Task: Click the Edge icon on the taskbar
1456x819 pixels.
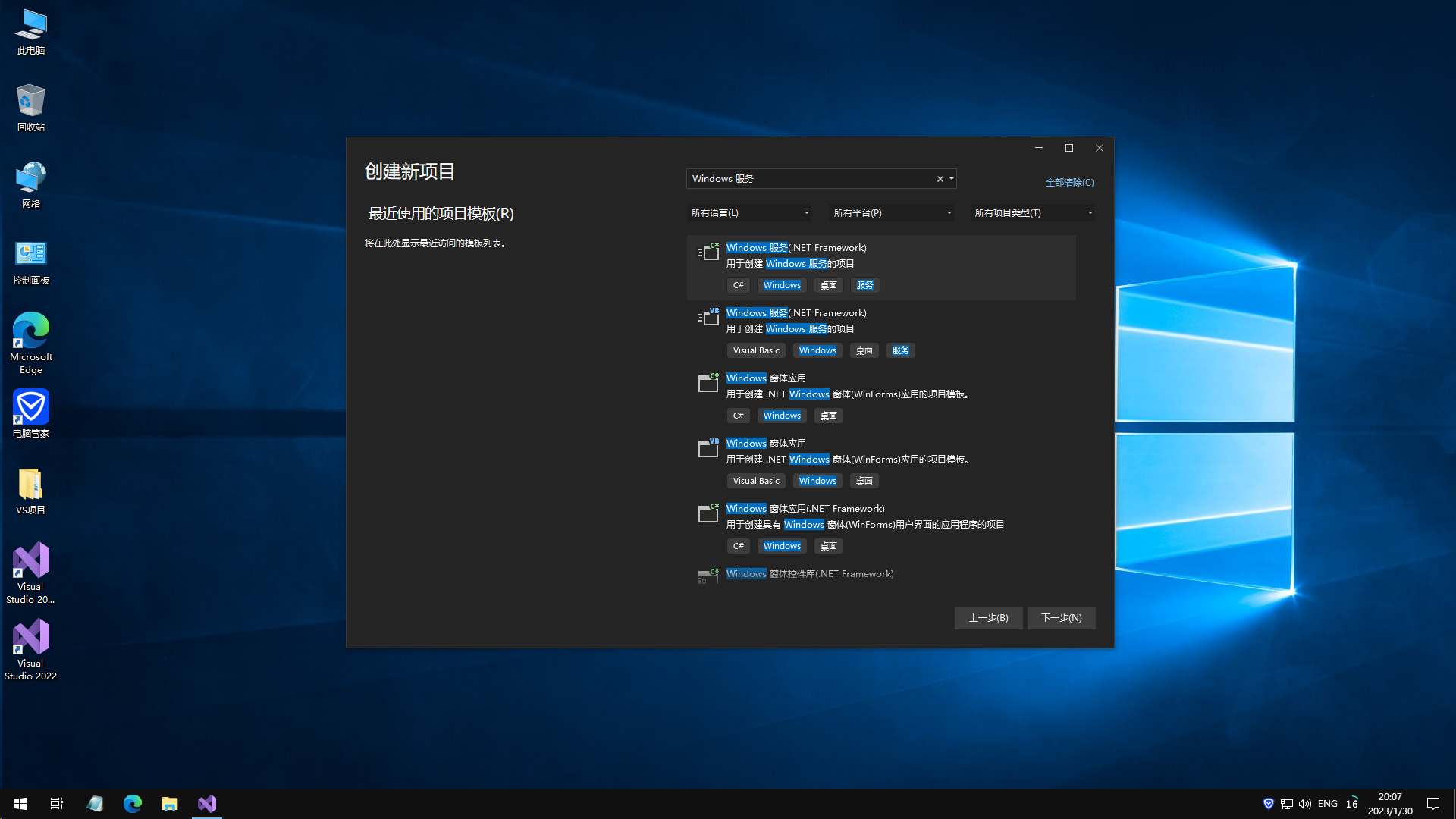Action: click(x=132, y=804)
